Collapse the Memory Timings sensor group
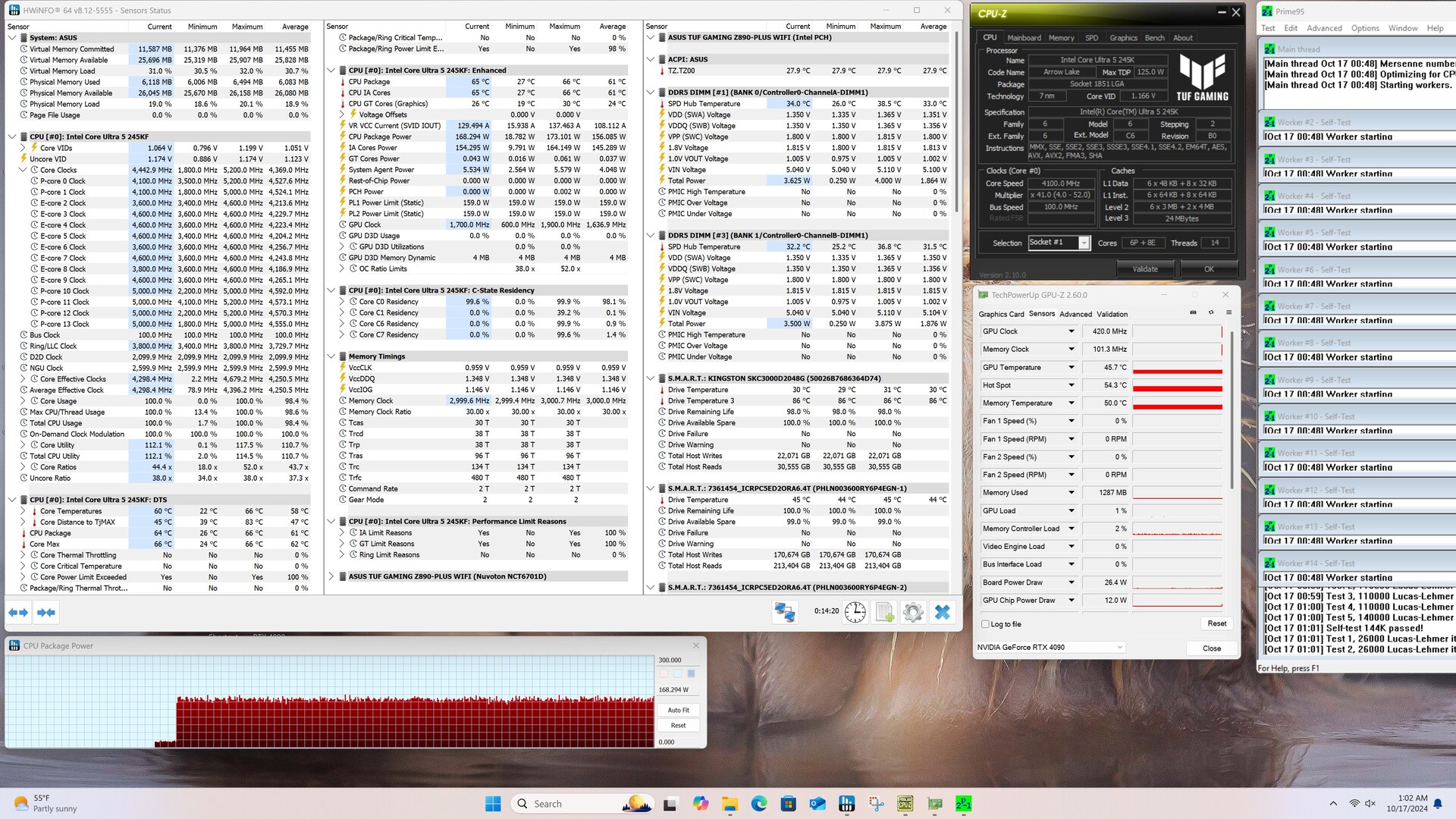The image size is (1456, 819). pyautogui.click(x=331, y=356)
